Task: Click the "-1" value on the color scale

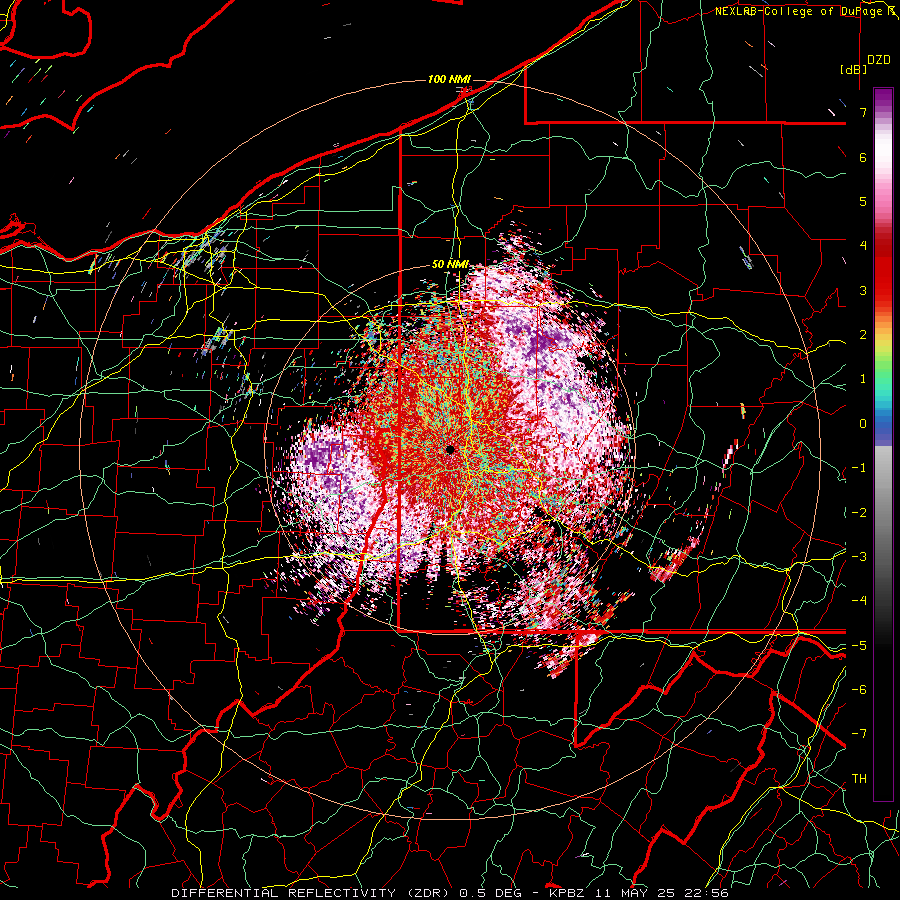Action: (x=859, y=468)
